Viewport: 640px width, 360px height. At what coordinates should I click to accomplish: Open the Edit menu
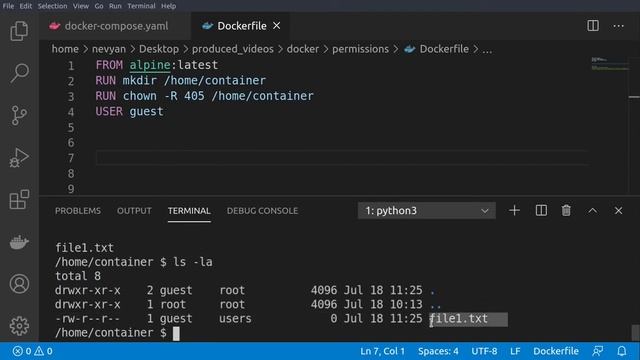click(26, 6)
